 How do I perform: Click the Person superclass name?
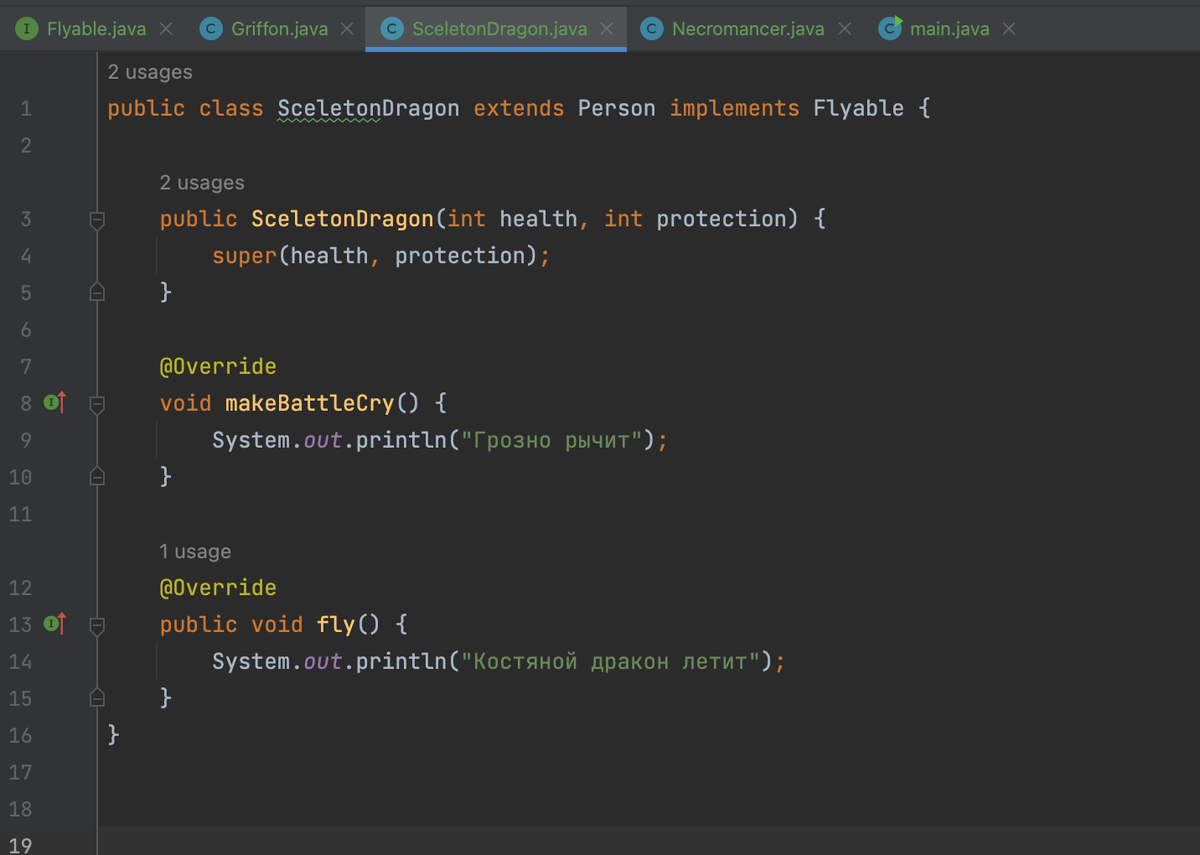[x=617, y=108]
